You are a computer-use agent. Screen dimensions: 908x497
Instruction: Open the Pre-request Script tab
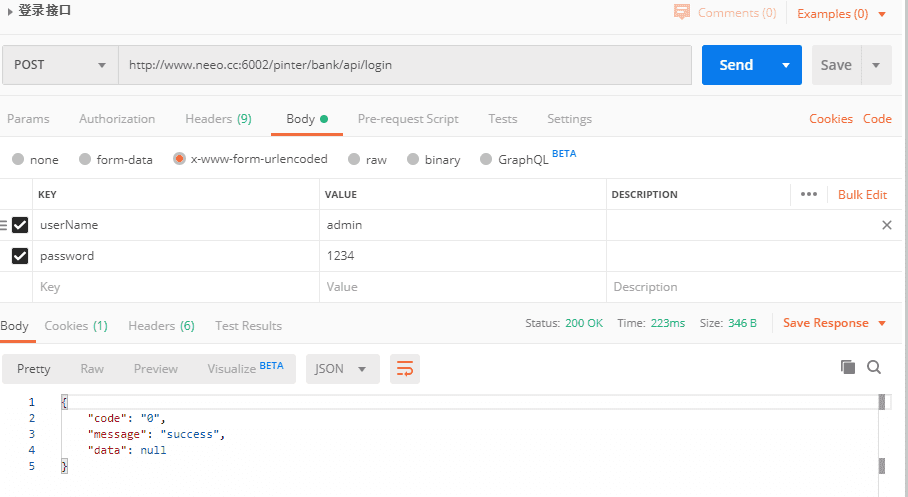click(x=408, y=119)
